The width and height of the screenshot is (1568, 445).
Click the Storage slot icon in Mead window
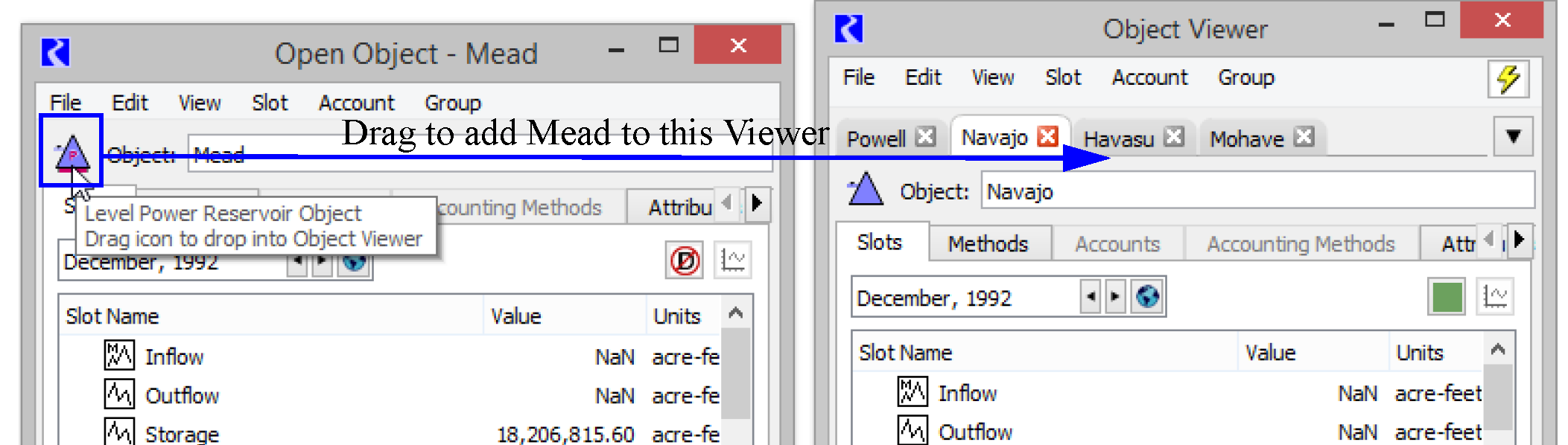pos(119,432)
